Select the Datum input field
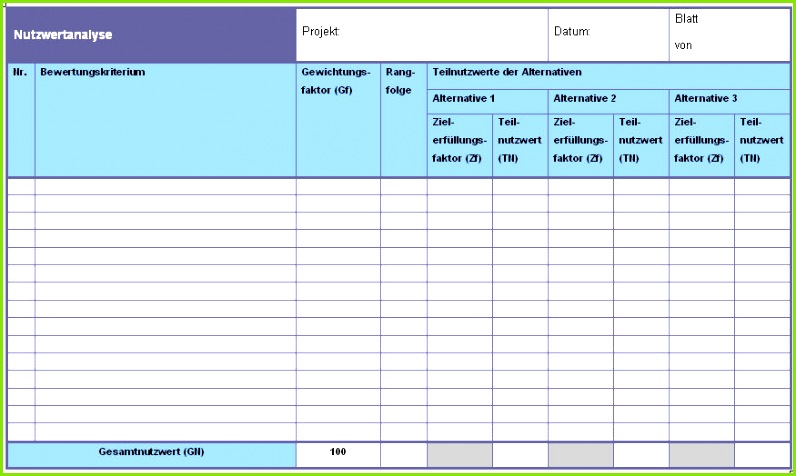This screenshot has height=476, width=796. (x=608, y=32)
